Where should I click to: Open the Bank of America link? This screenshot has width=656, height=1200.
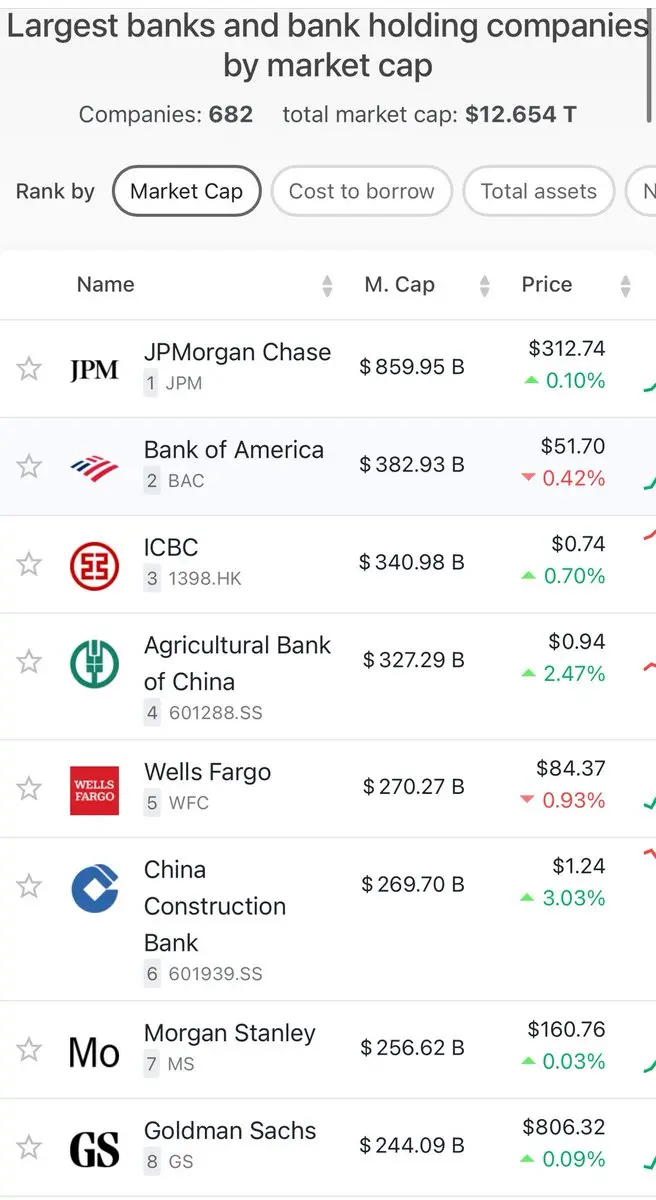234,450
